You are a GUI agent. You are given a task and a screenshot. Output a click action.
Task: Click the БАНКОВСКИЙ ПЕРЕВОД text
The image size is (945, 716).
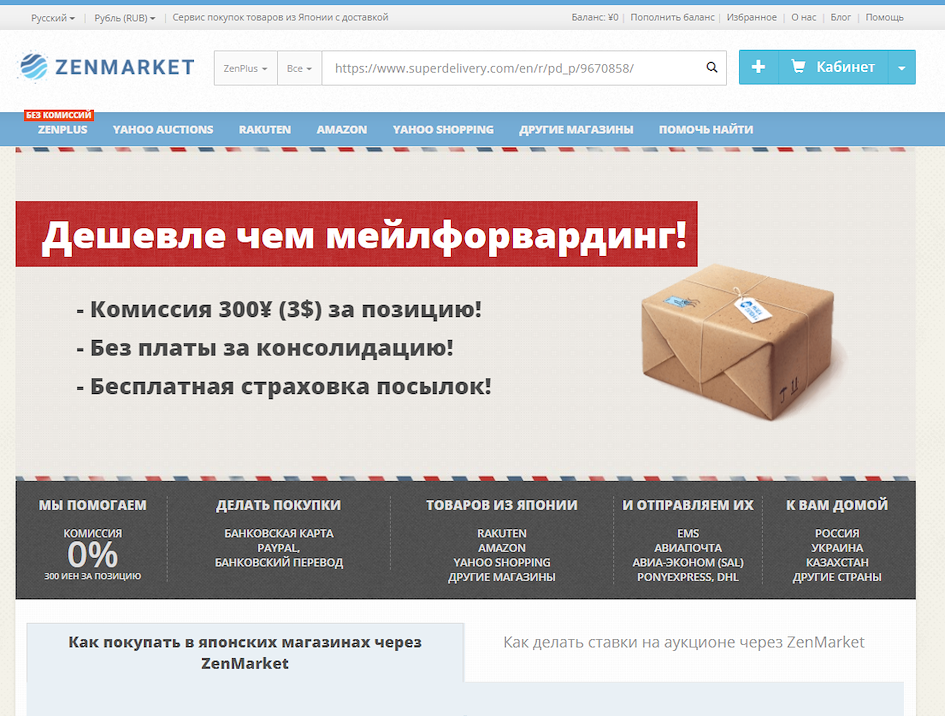[x=279, y=562]
